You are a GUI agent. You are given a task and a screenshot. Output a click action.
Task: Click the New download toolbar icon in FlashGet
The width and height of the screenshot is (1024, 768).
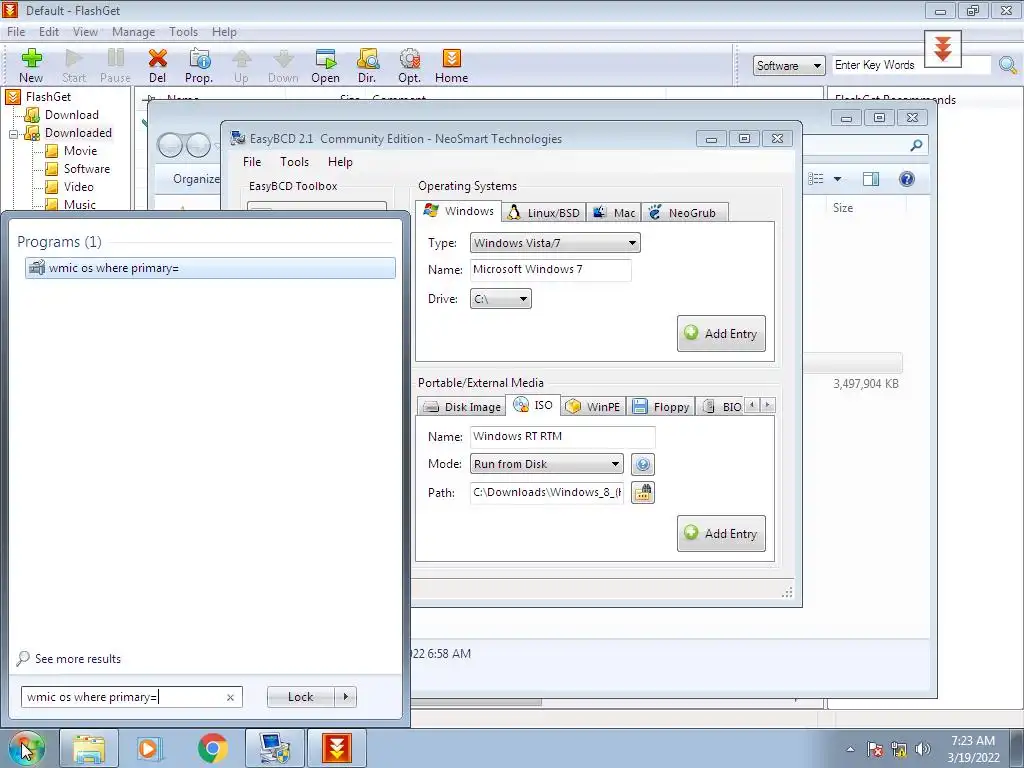click(x=31, y=65)
